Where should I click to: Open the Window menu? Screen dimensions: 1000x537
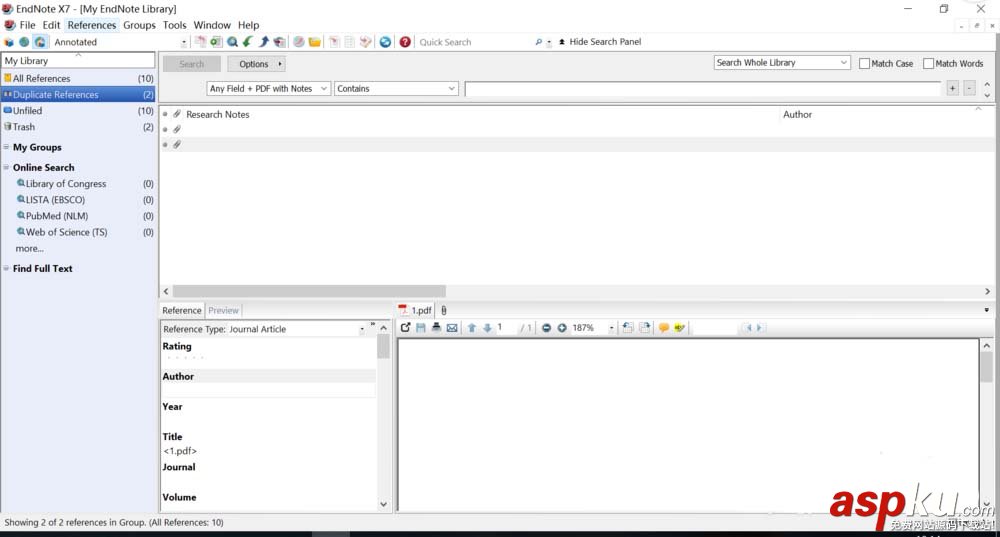point(212,25)
